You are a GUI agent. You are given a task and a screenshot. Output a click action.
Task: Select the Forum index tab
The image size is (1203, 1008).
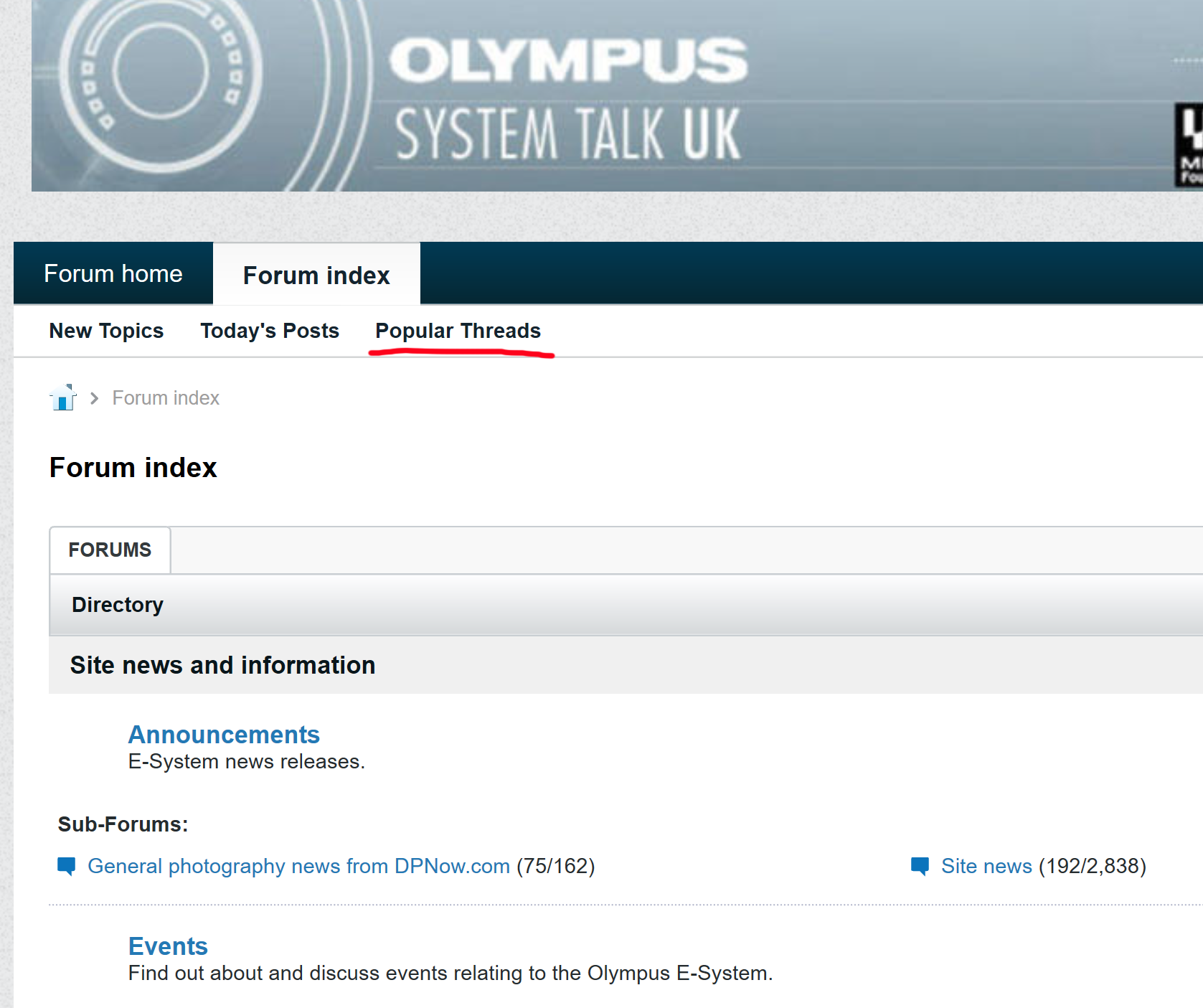[x=316, y=275]
